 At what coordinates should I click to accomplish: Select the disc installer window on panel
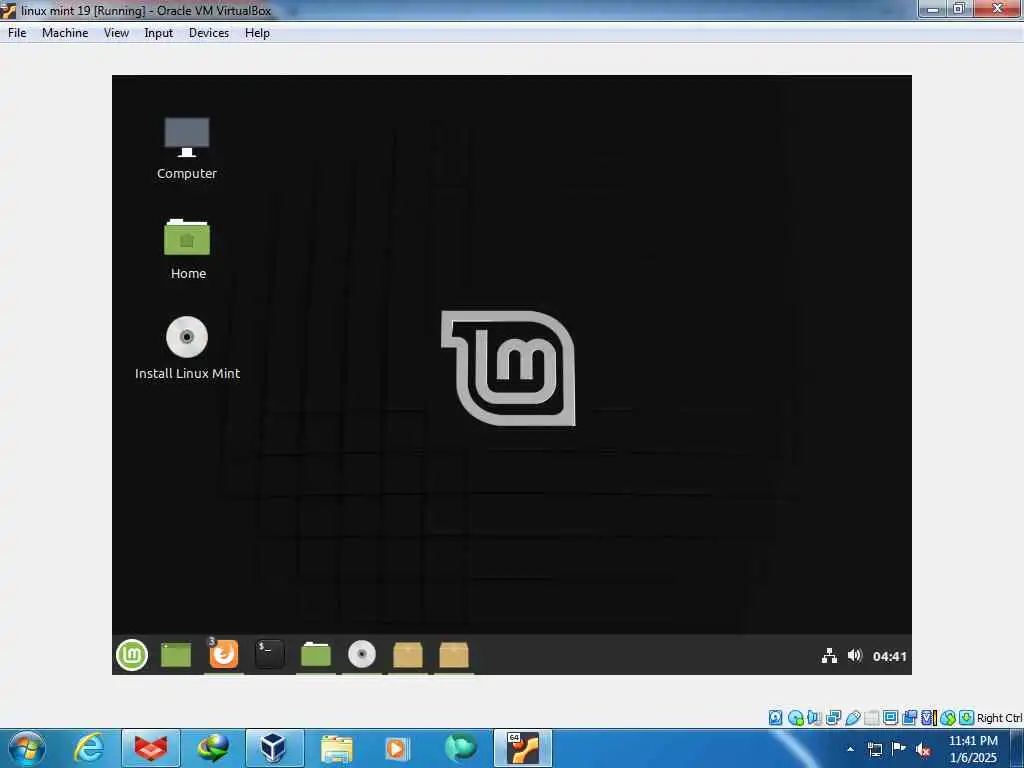point(362,654)
